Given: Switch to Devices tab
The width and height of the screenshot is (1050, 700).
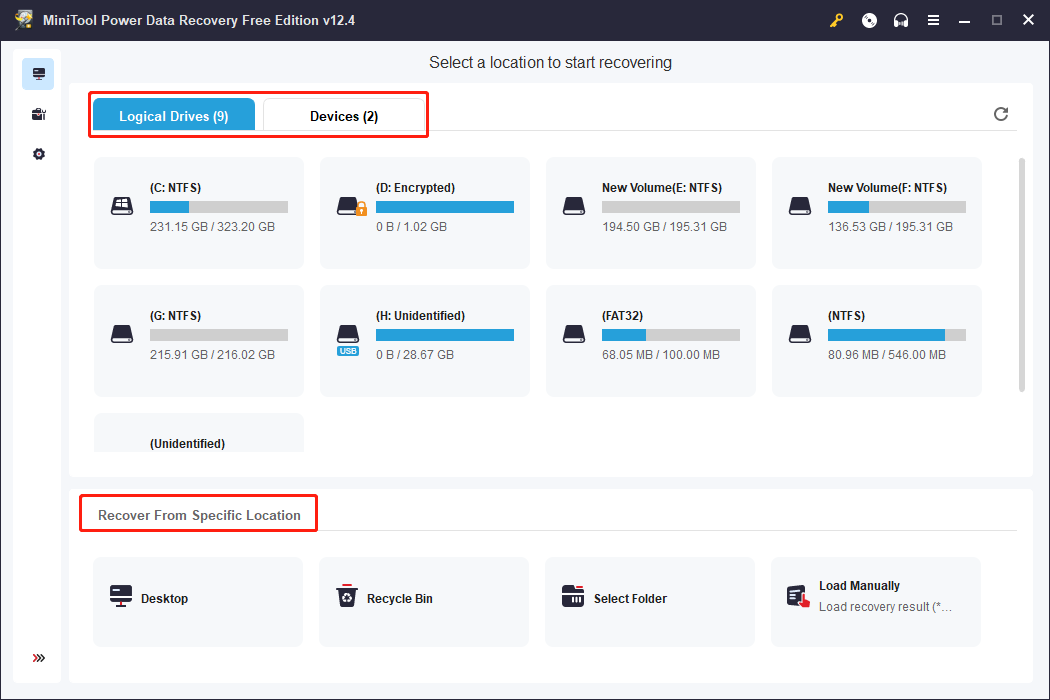Looking at the screenshot, I should pos(344,115).
